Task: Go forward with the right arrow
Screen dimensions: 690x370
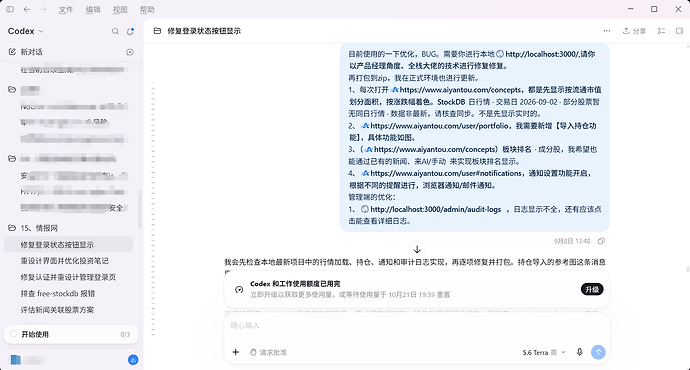Action: pyautogui.click(x=44, y=9)
